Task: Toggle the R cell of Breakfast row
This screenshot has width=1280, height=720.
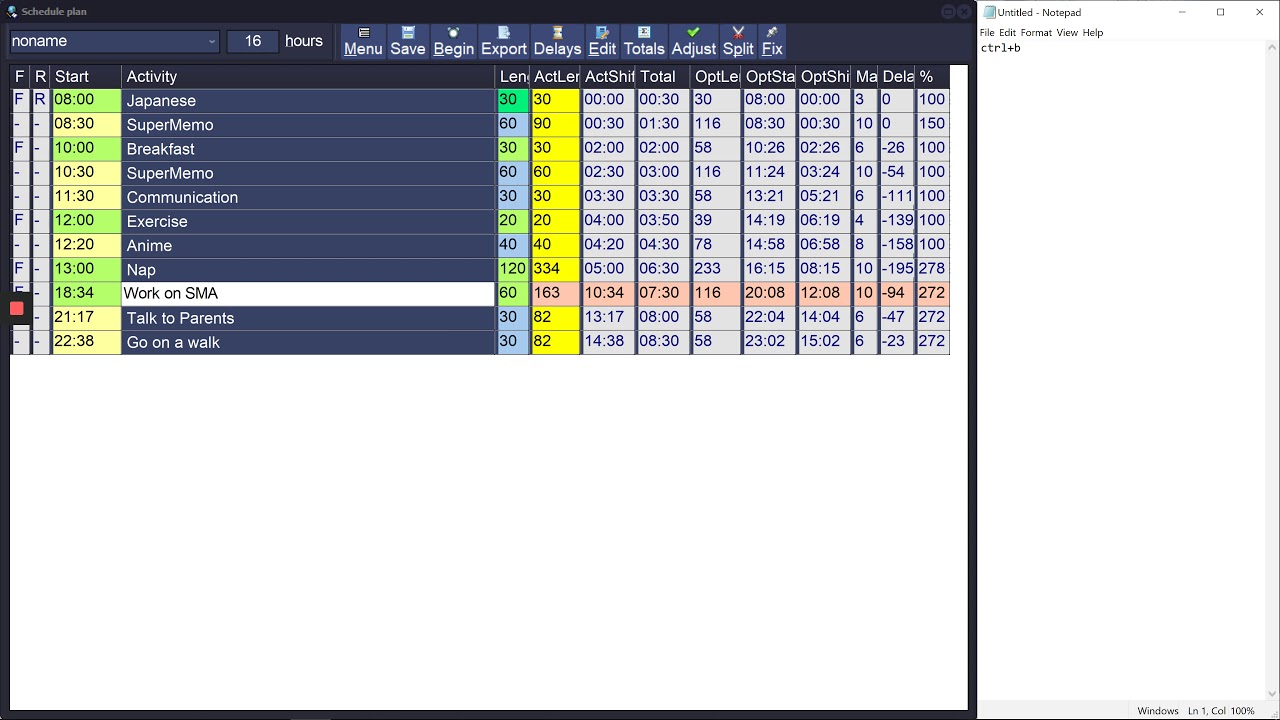Action: 40,148
